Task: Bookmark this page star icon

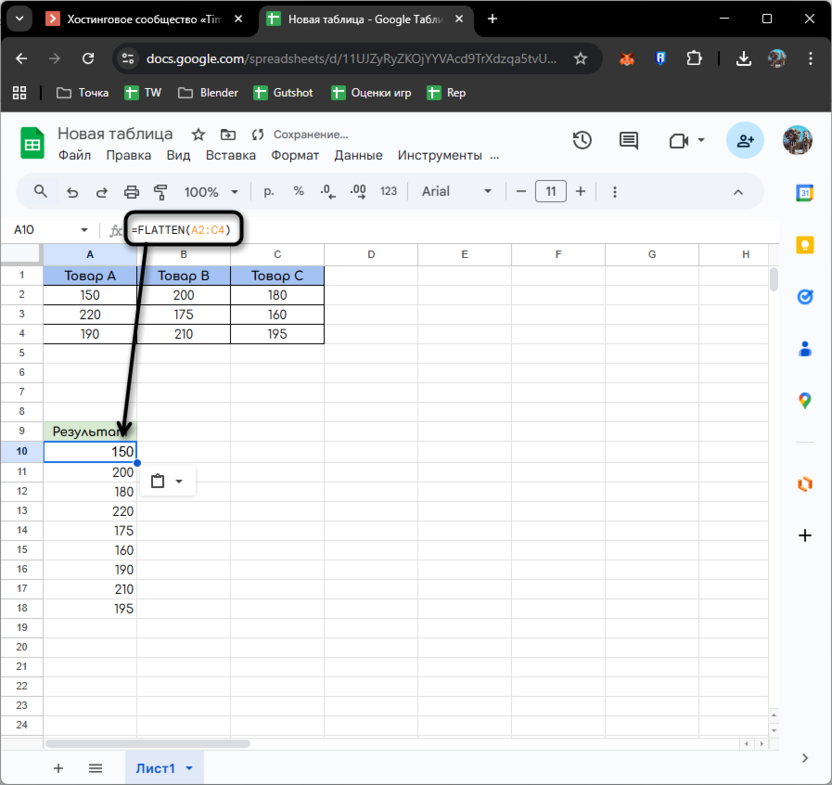Action: coord(580,58)
